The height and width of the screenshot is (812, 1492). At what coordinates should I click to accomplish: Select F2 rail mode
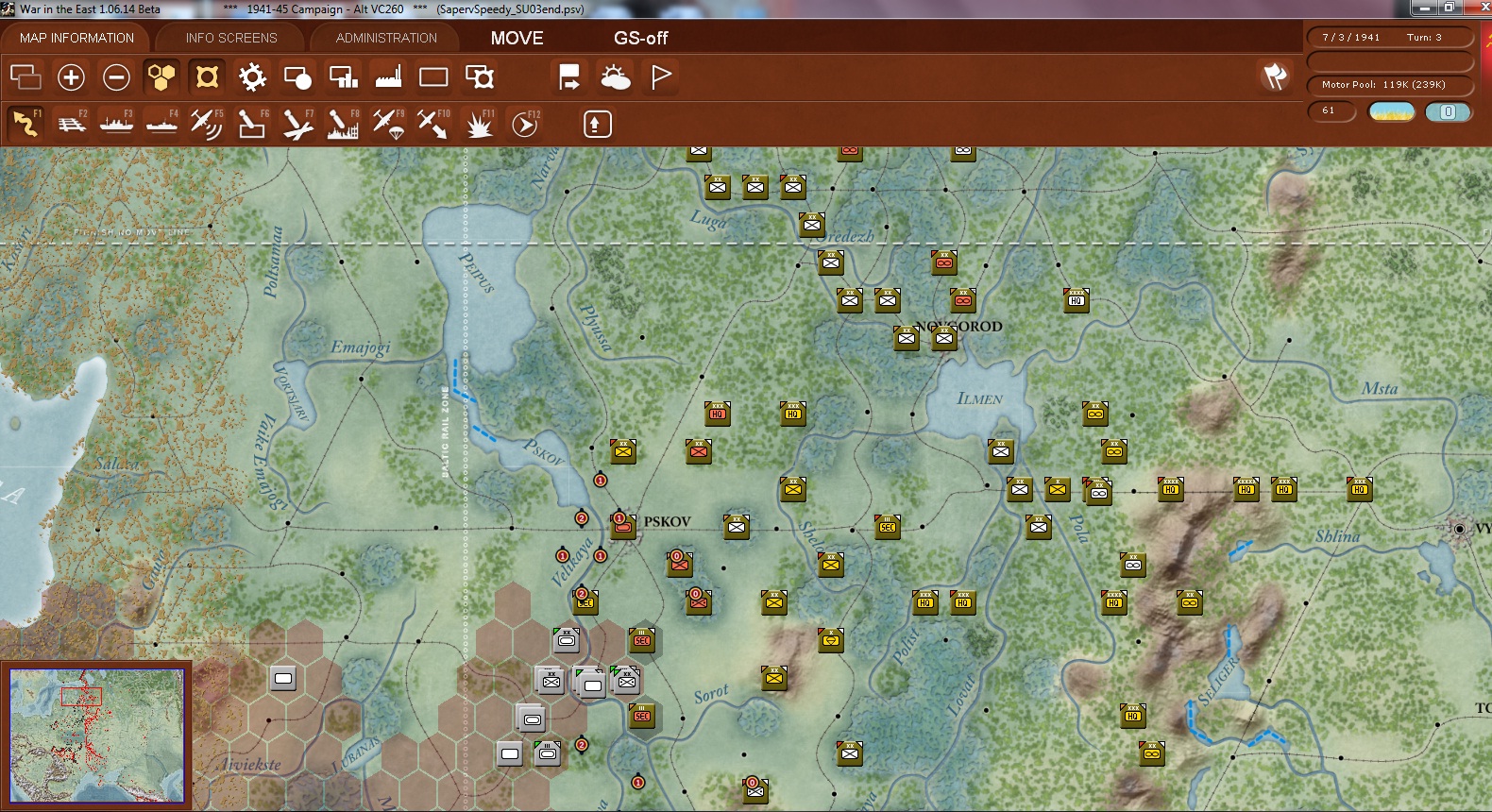[x=71, y=124]
